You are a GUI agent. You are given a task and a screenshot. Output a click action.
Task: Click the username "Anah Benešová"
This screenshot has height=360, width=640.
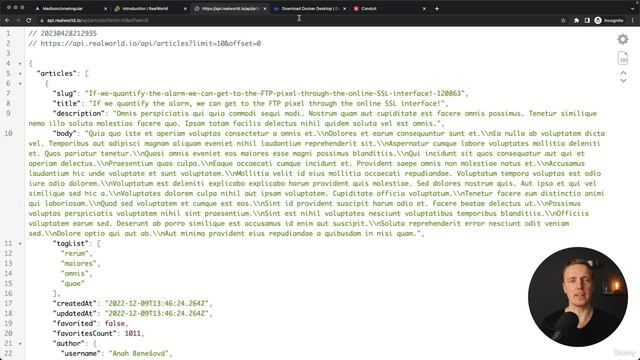139,353
